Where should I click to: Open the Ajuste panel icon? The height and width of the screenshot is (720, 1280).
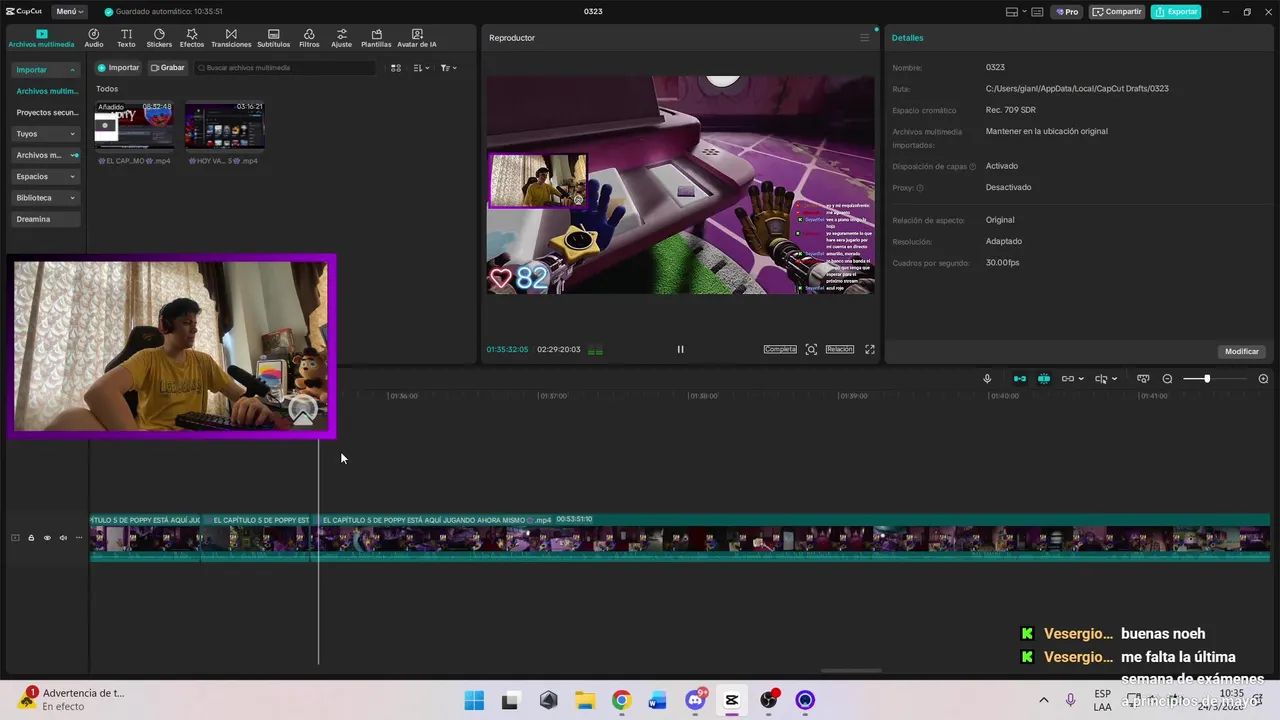(x=342, y=38)
